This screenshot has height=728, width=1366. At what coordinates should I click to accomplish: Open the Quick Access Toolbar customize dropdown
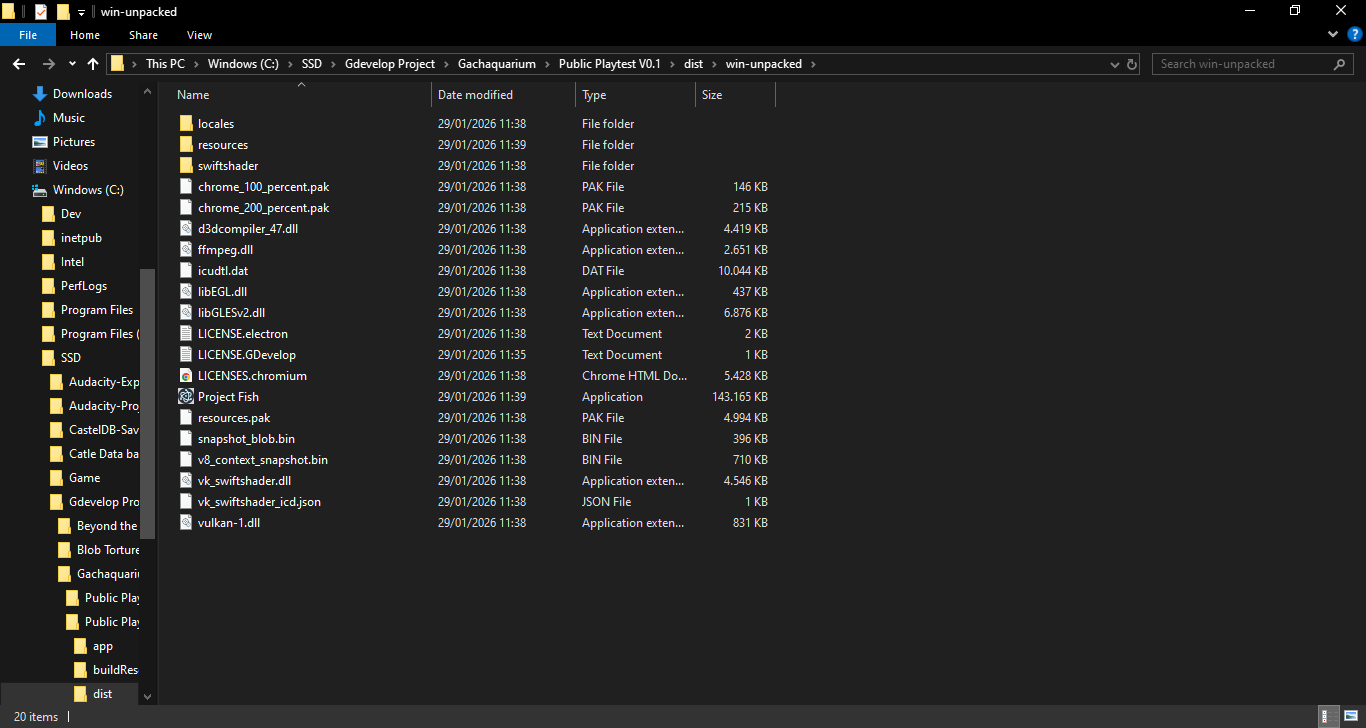(x=81, y=12)
